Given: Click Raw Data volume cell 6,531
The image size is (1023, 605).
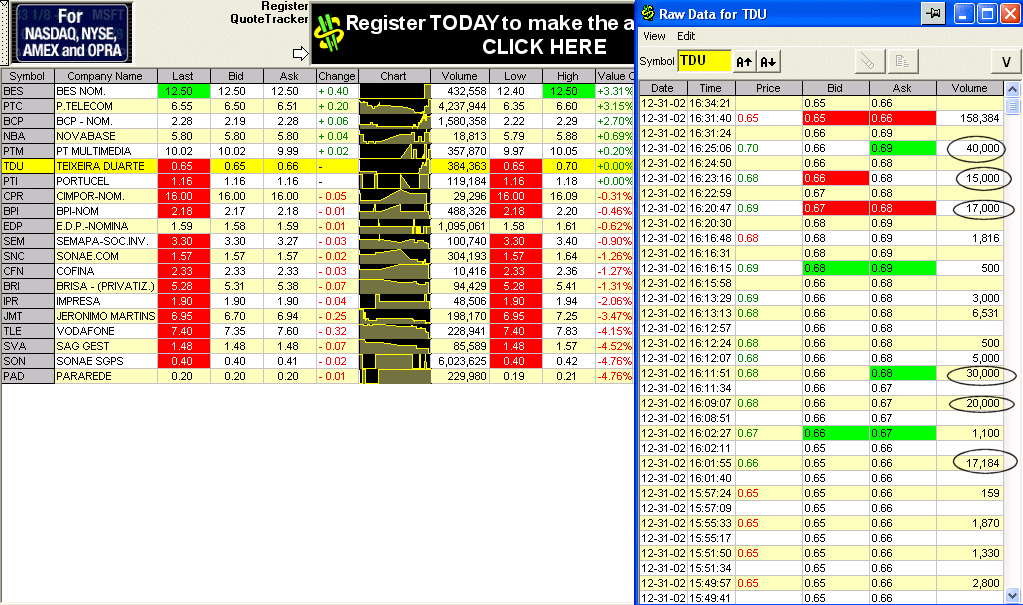Looking at the screenshot, I should [970, 313].
